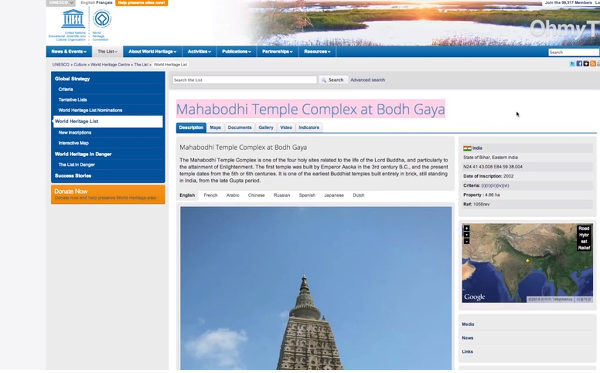Expand the Partnerships menu

(x=277, y=51)
